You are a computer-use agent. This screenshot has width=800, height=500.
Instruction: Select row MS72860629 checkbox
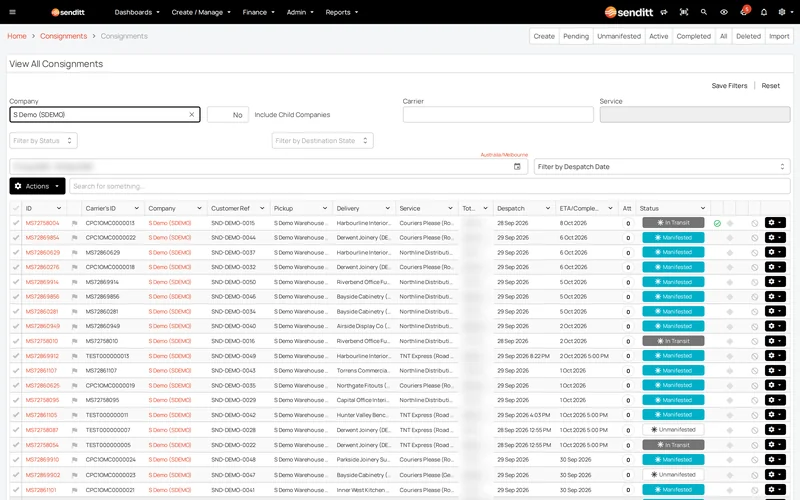pyautogui.click(x=16, y=253)
